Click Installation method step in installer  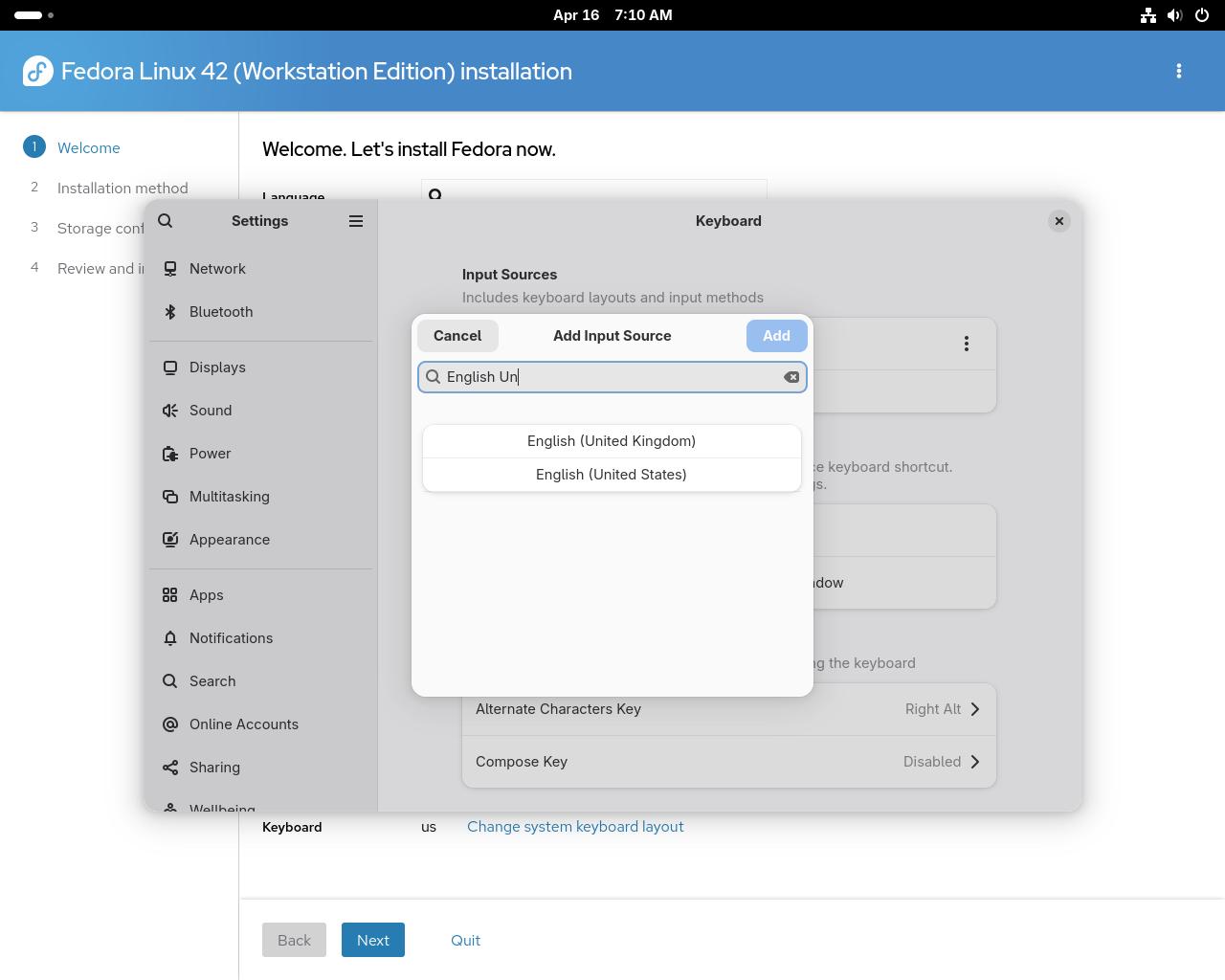pyautogui.click(x=122, y=188)
